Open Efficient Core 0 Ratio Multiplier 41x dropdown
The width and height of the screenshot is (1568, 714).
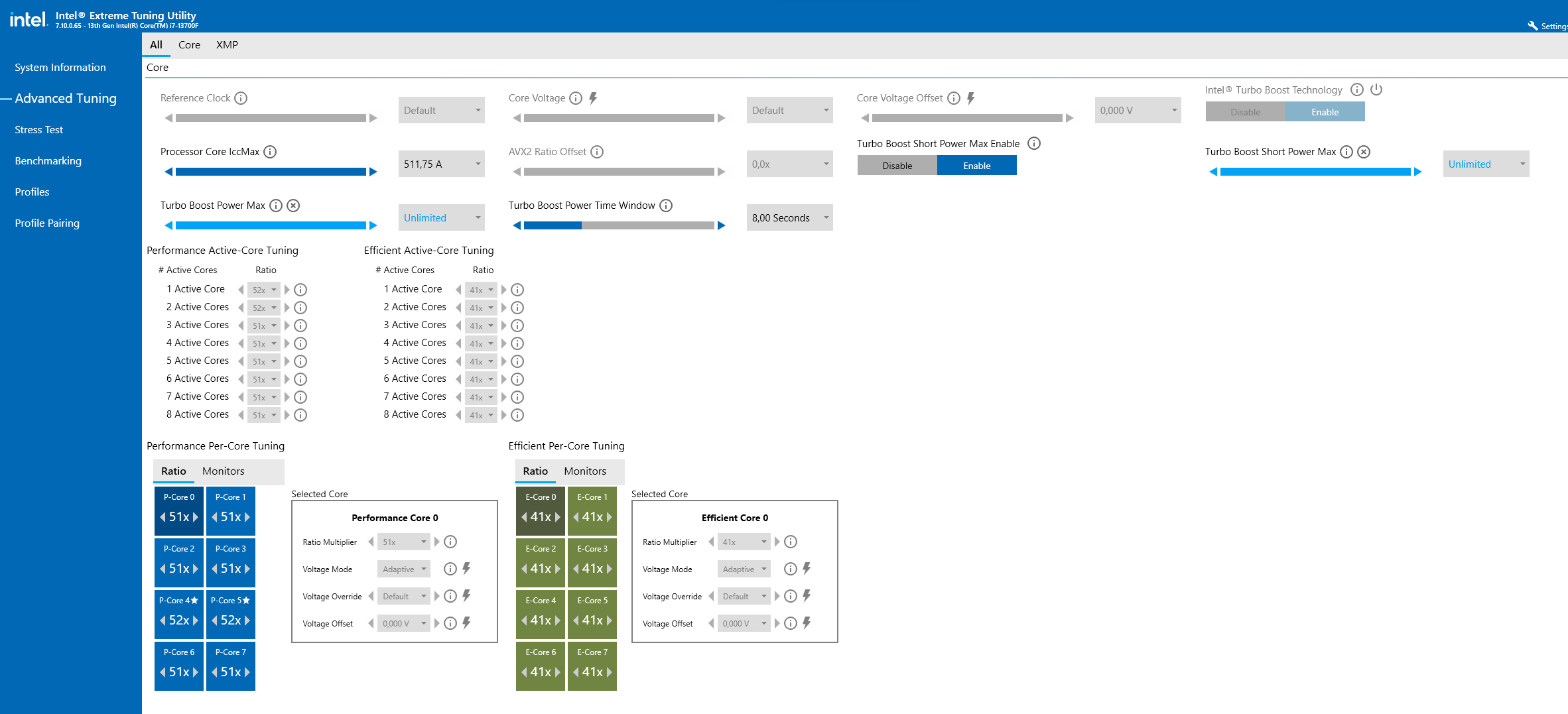coord(744,542)
